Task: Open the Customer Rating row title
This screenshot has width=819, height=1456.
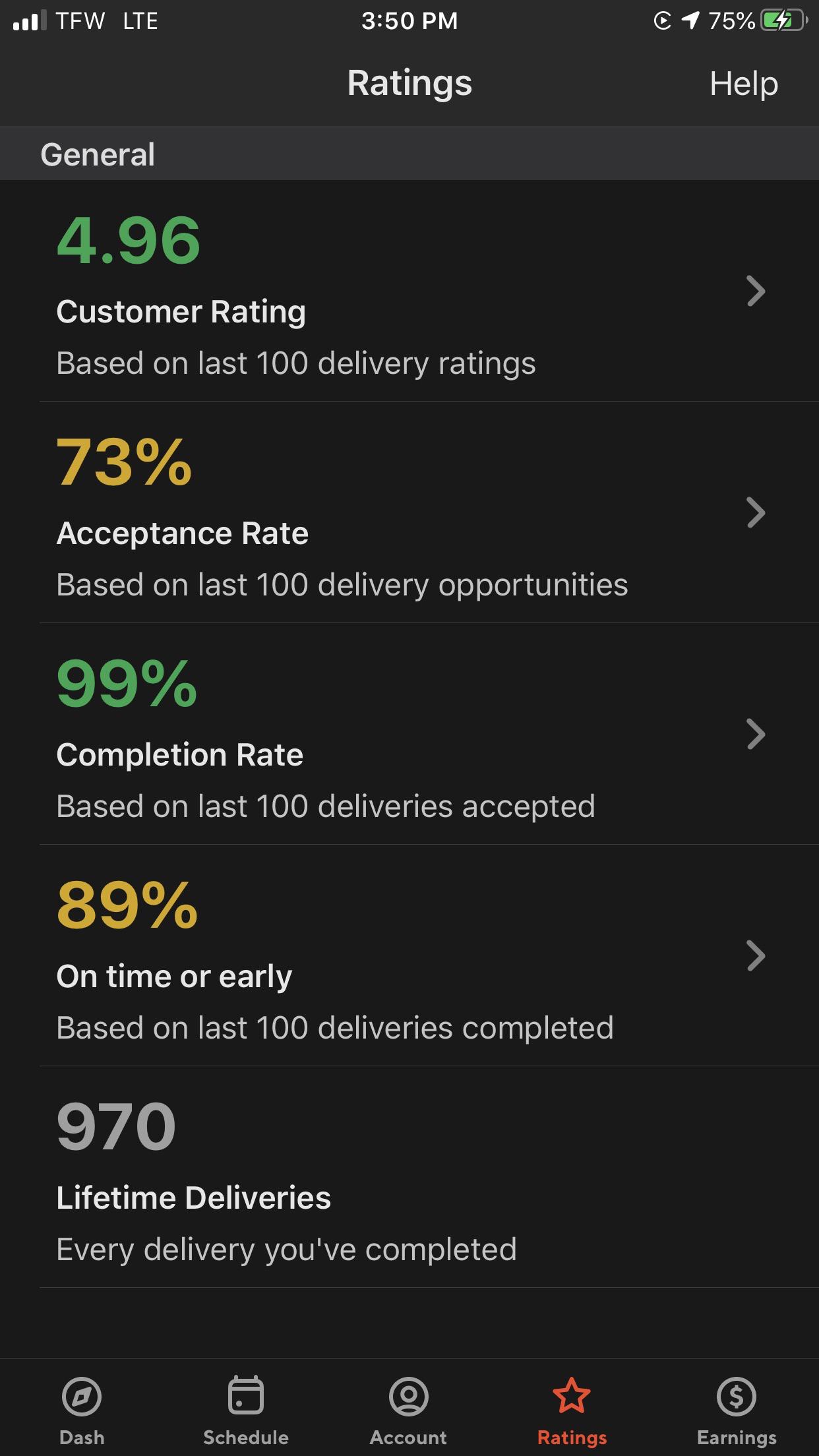Action: [x=181, y=311]
